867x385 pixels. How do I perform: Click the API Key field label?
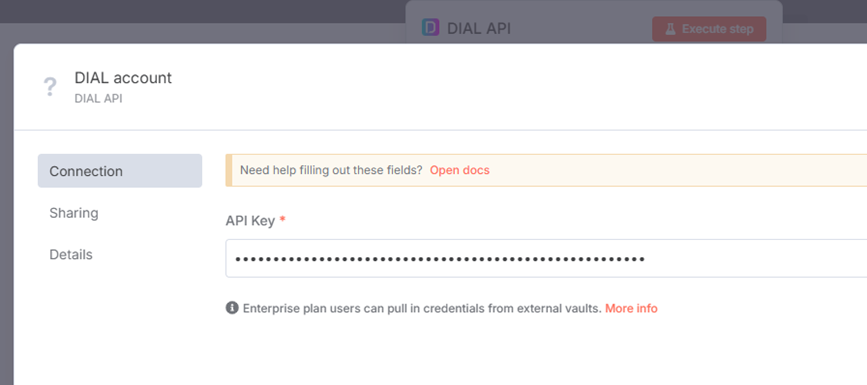[250, 221]
